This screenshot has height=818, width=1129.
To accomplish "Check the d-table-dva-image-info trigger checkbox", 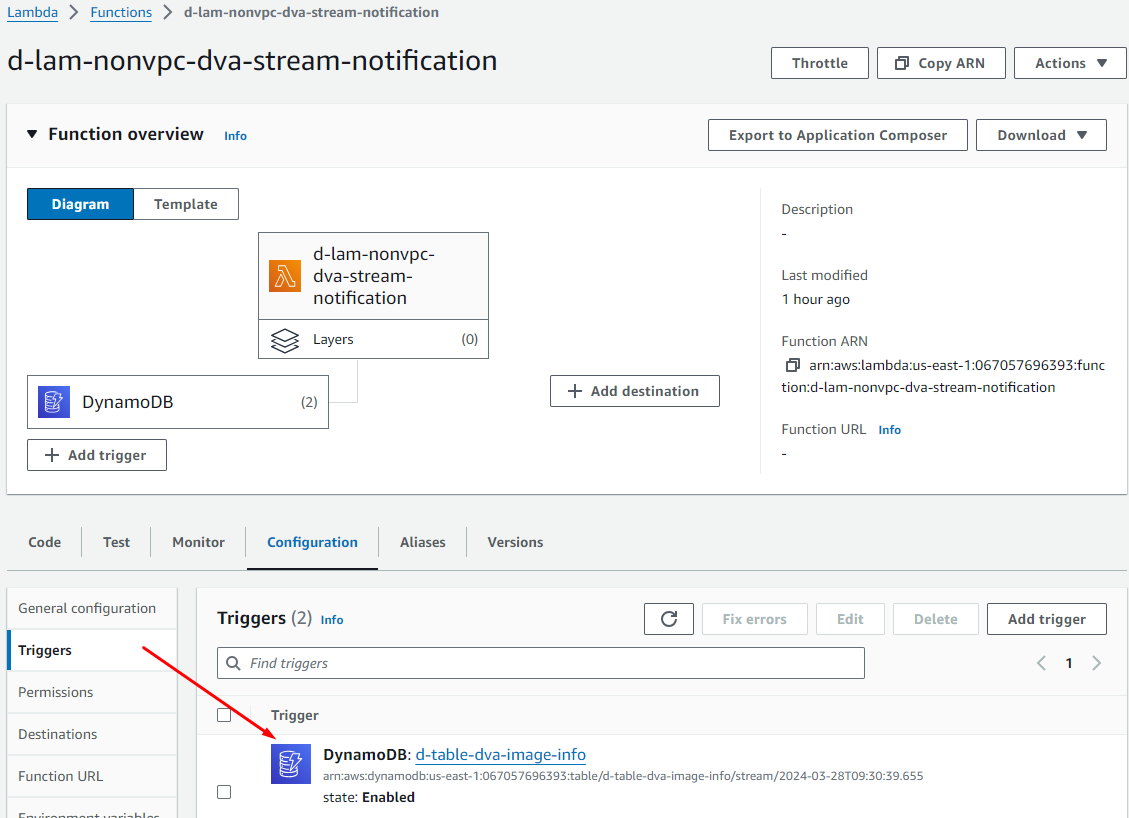I will click(224, 792).
